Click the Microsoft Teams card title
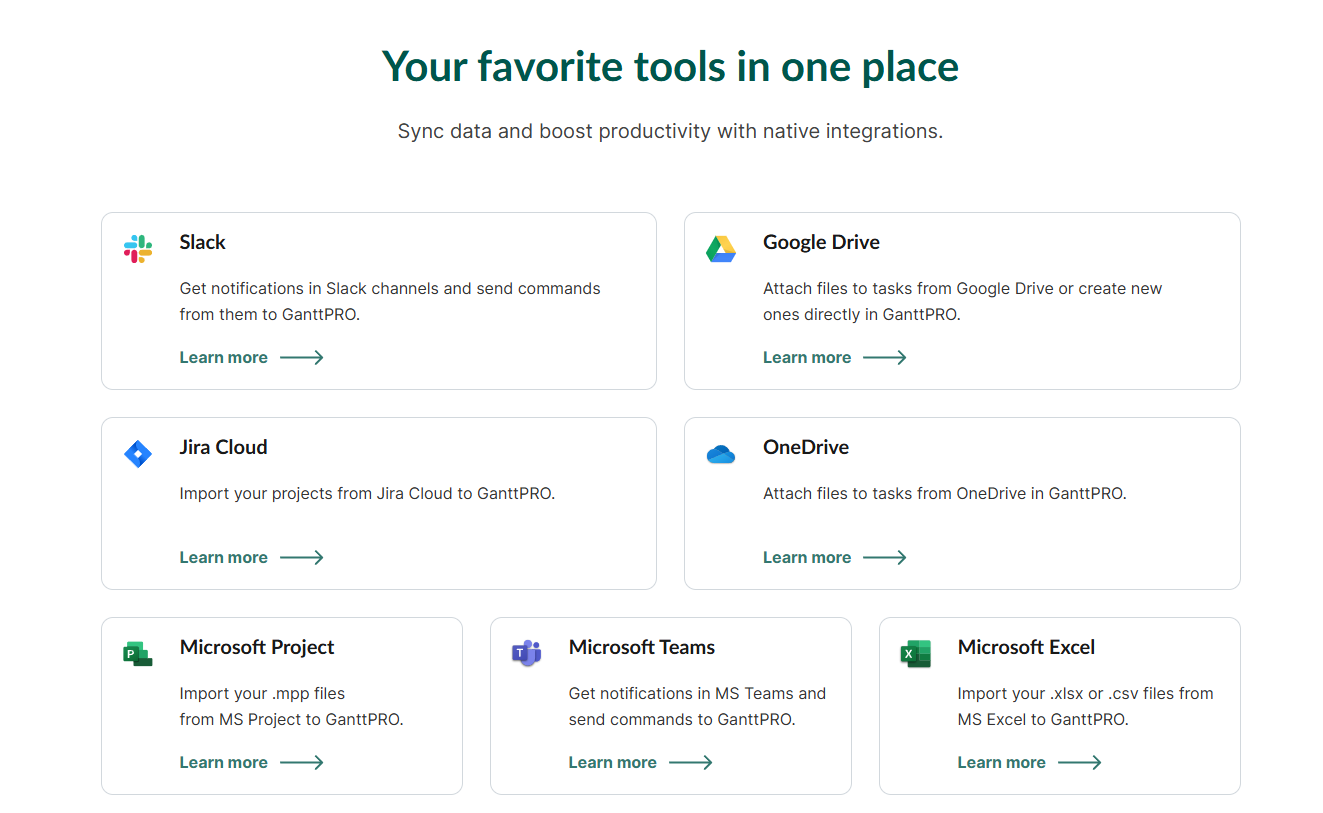Viewport: 1323px width, 813px height. coord(642,647)
